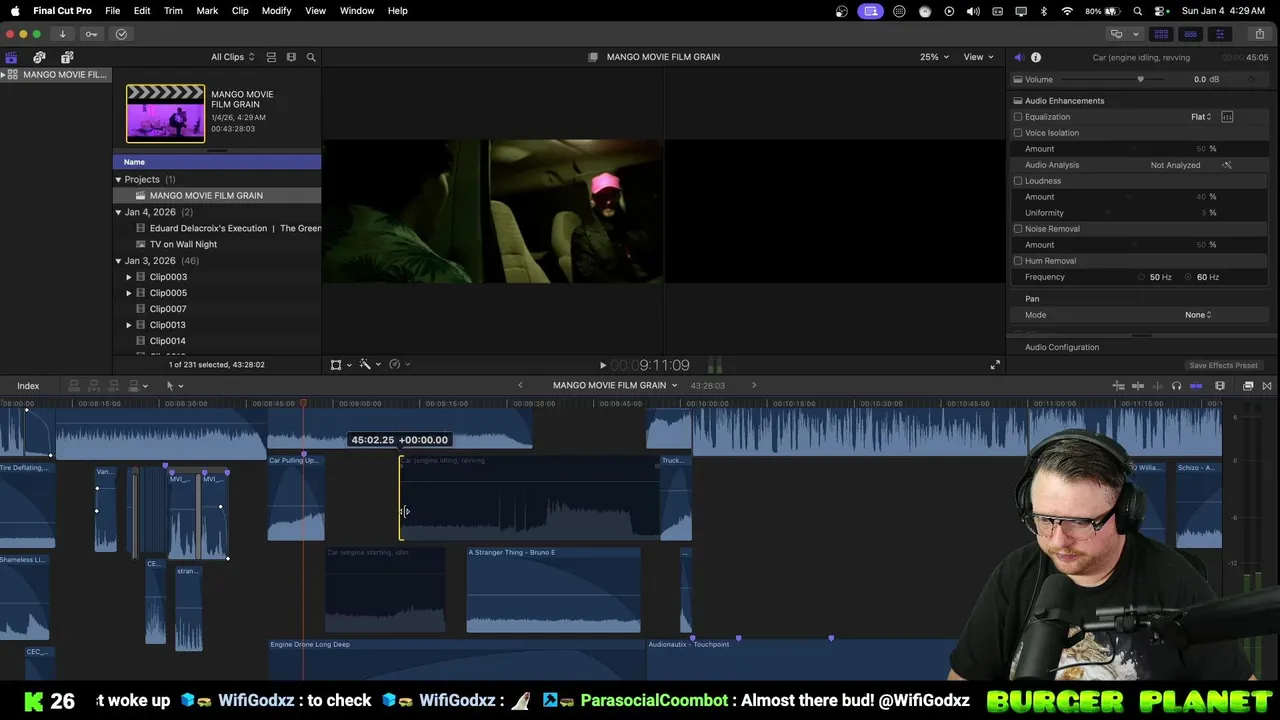Show Background Tasks checkmark icon
The height and width of the screenshot is (720, 1280).
tap(121, 34)
